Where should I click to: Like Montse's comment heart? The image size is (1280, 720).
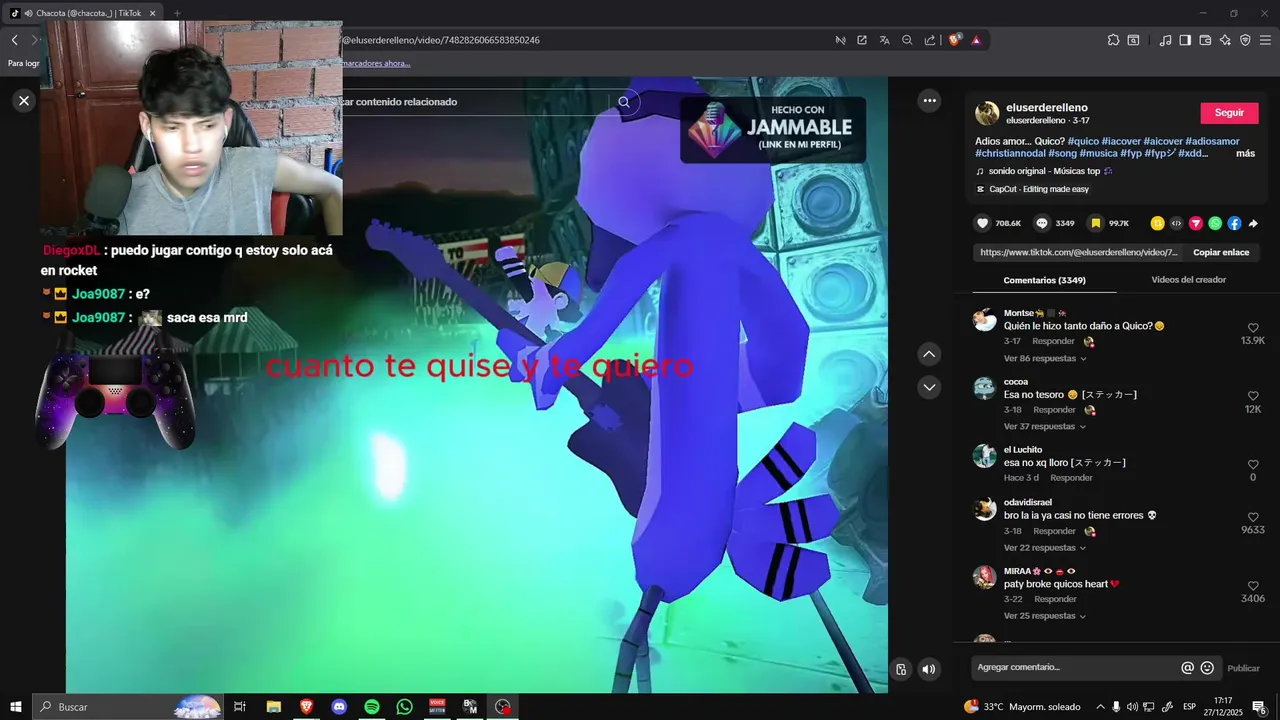point(1253,328)
